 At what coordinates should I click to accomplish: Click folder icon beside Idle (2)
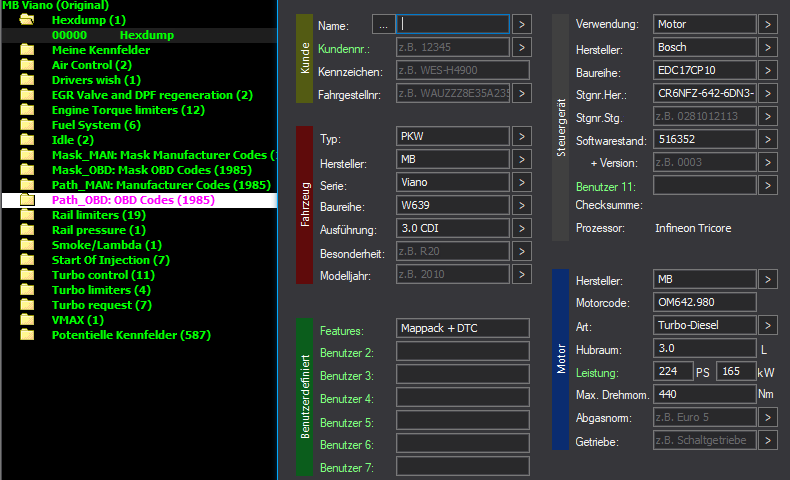[27, 140]
